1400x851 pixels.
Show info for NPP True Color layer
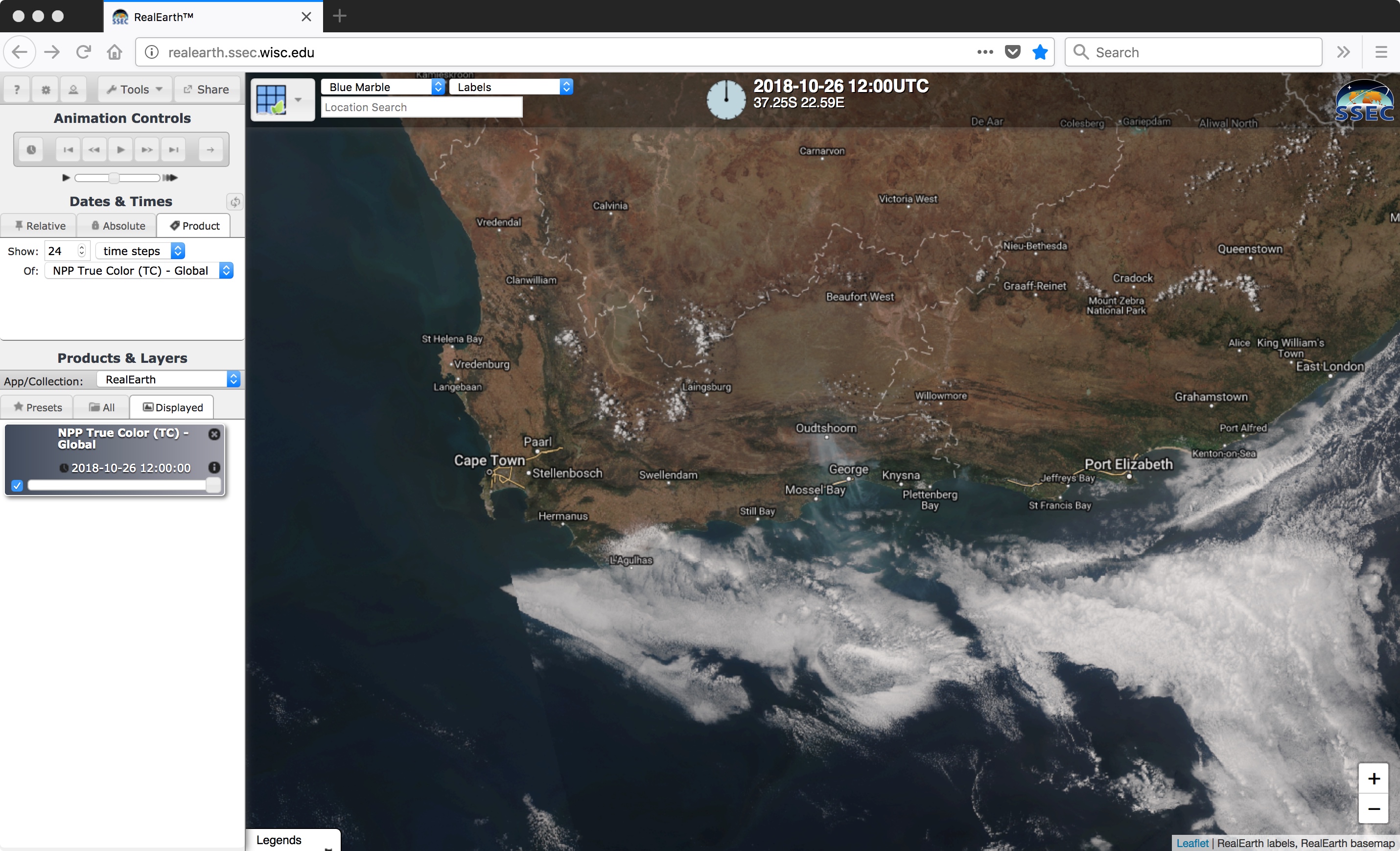(x=214, y=467)
